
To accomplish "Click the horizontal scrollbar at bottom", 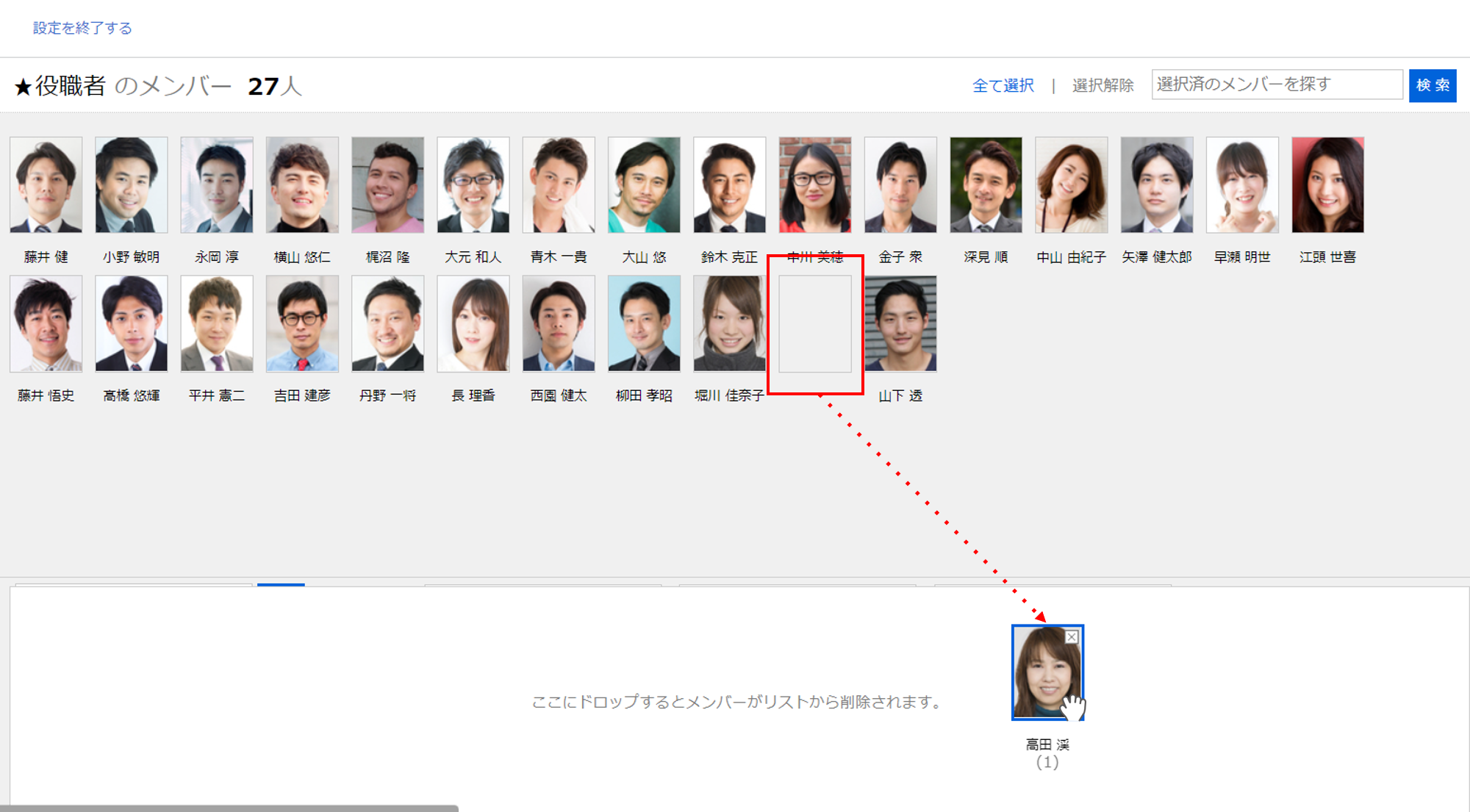I will (x=228, y=808).
